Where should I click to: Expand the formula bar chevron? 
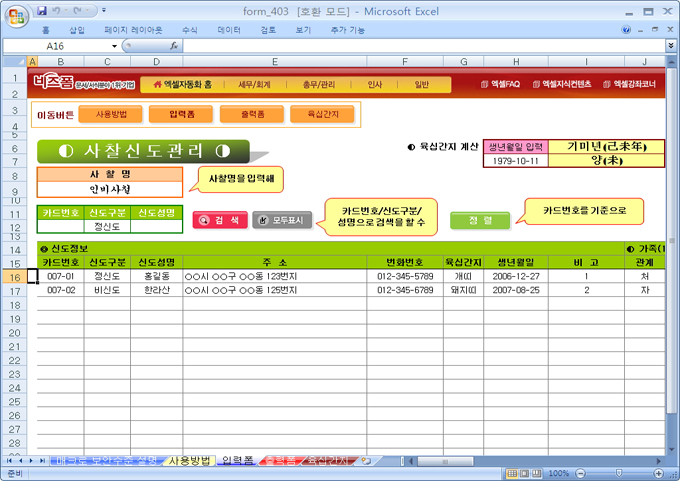(670, 46)
